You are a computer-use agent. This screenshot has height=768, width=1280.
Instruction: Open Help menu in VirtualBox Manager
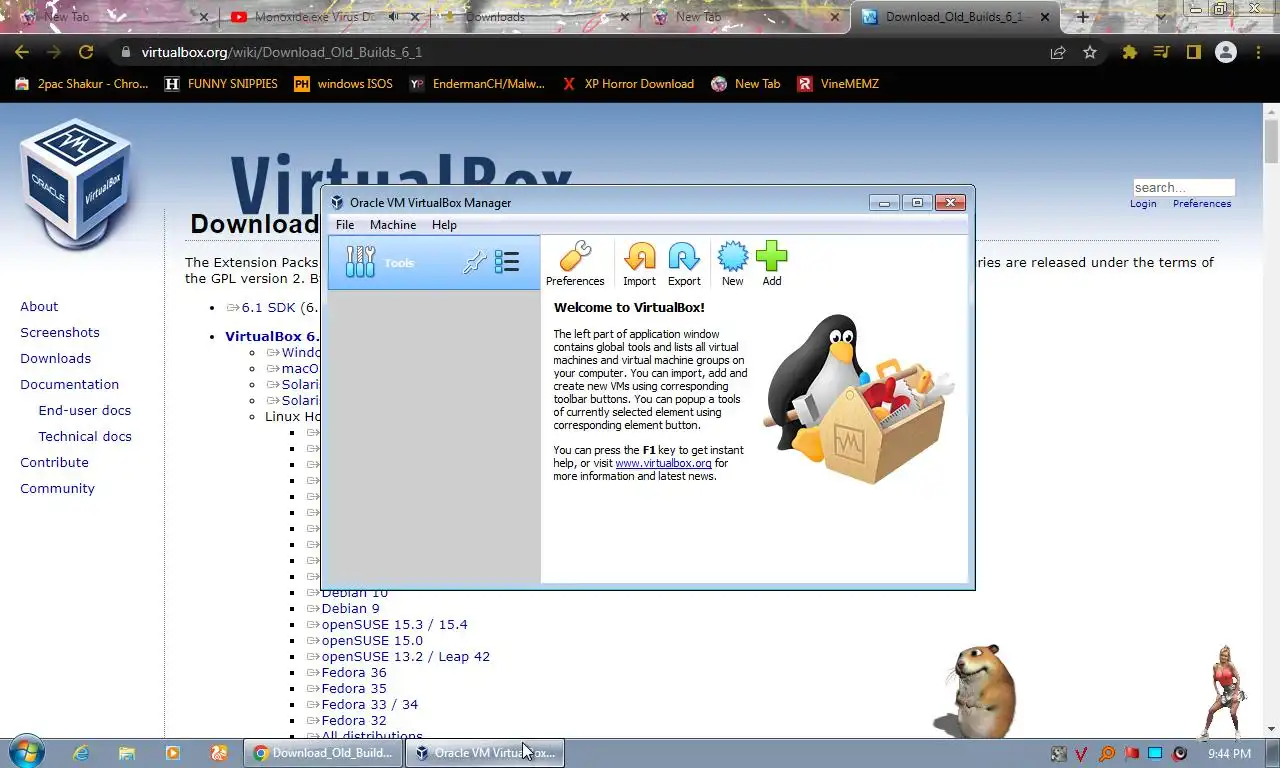tap(444, 225)
